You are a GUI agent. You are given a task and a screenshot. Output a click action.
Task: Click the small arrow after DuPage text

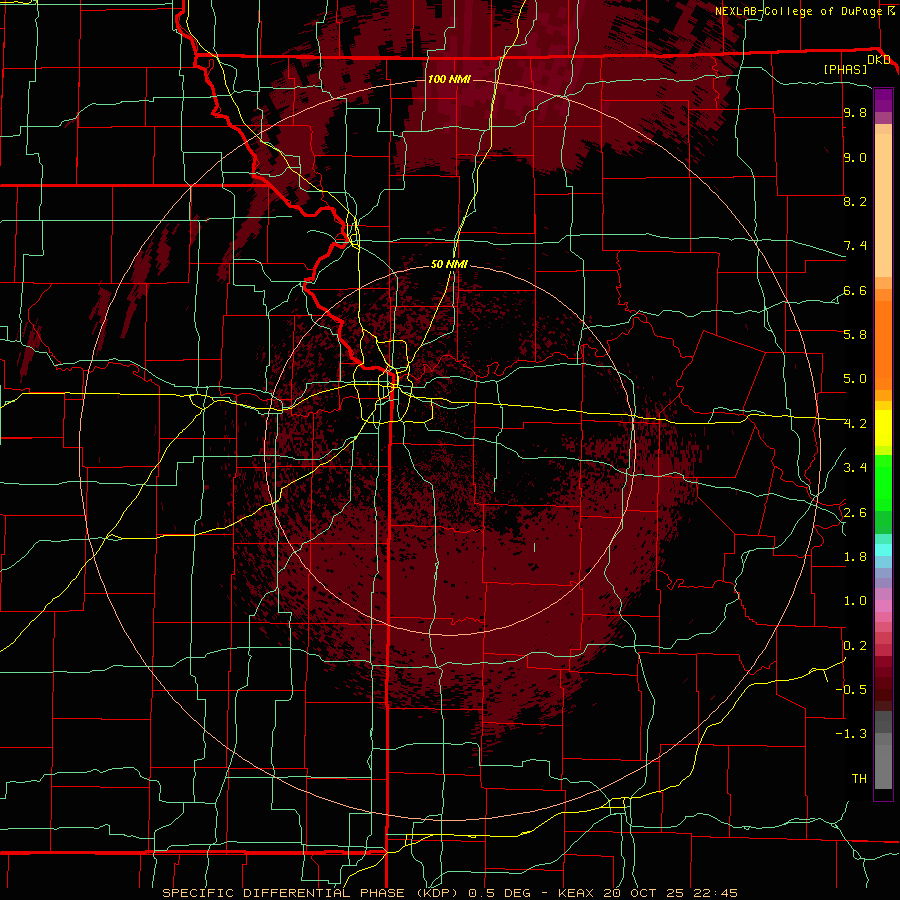coord(891,10)
